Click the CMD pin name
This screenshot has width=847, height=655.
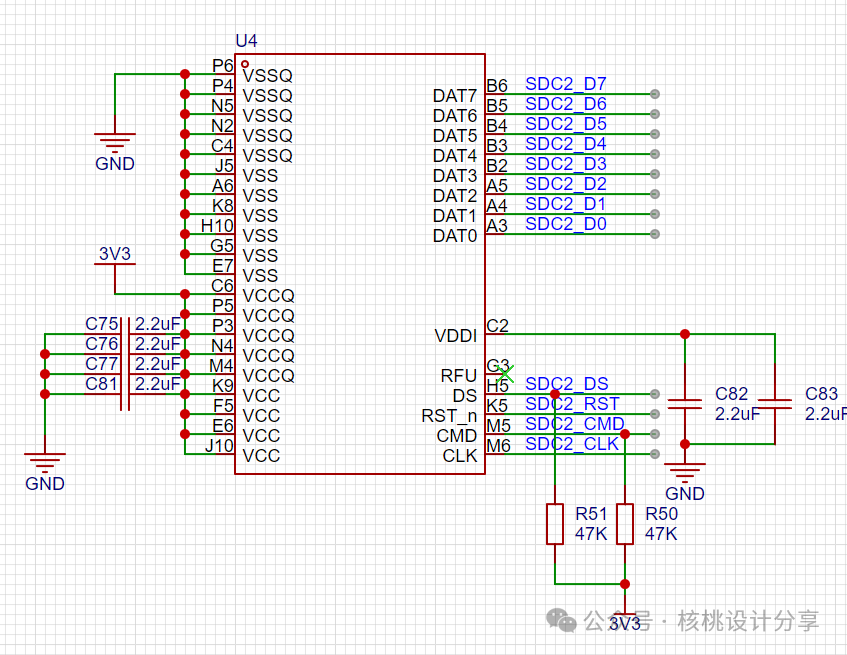click(x=457, y=436)
